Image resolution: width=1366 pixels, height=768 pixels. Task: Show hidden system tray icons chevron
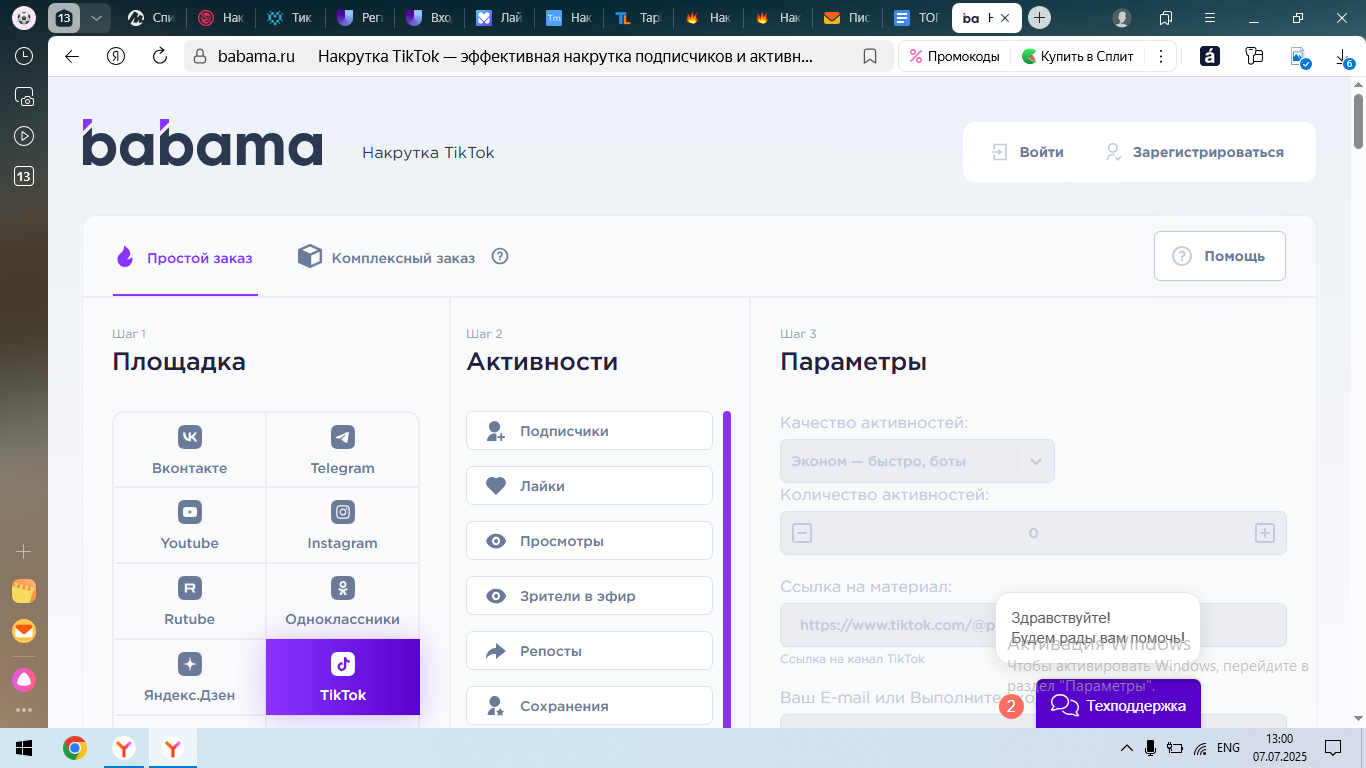pyautogui.click(x=1127, y=747)
